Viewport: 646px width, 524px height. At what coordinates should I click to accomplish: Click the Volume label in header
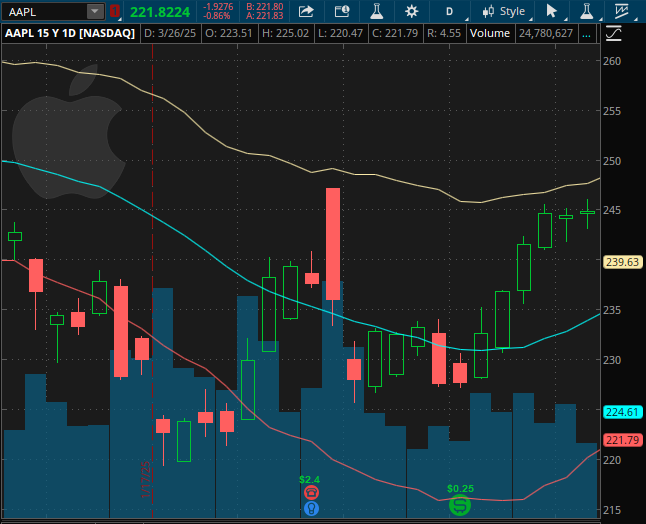(x=489, y=33)
